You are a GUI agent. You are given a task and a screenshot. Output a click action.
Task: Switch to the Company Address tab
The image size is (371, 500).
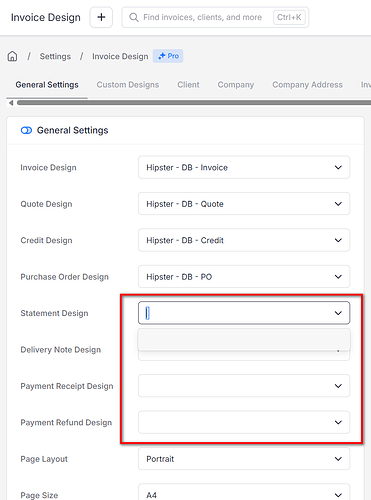click(x=307, y=85)
